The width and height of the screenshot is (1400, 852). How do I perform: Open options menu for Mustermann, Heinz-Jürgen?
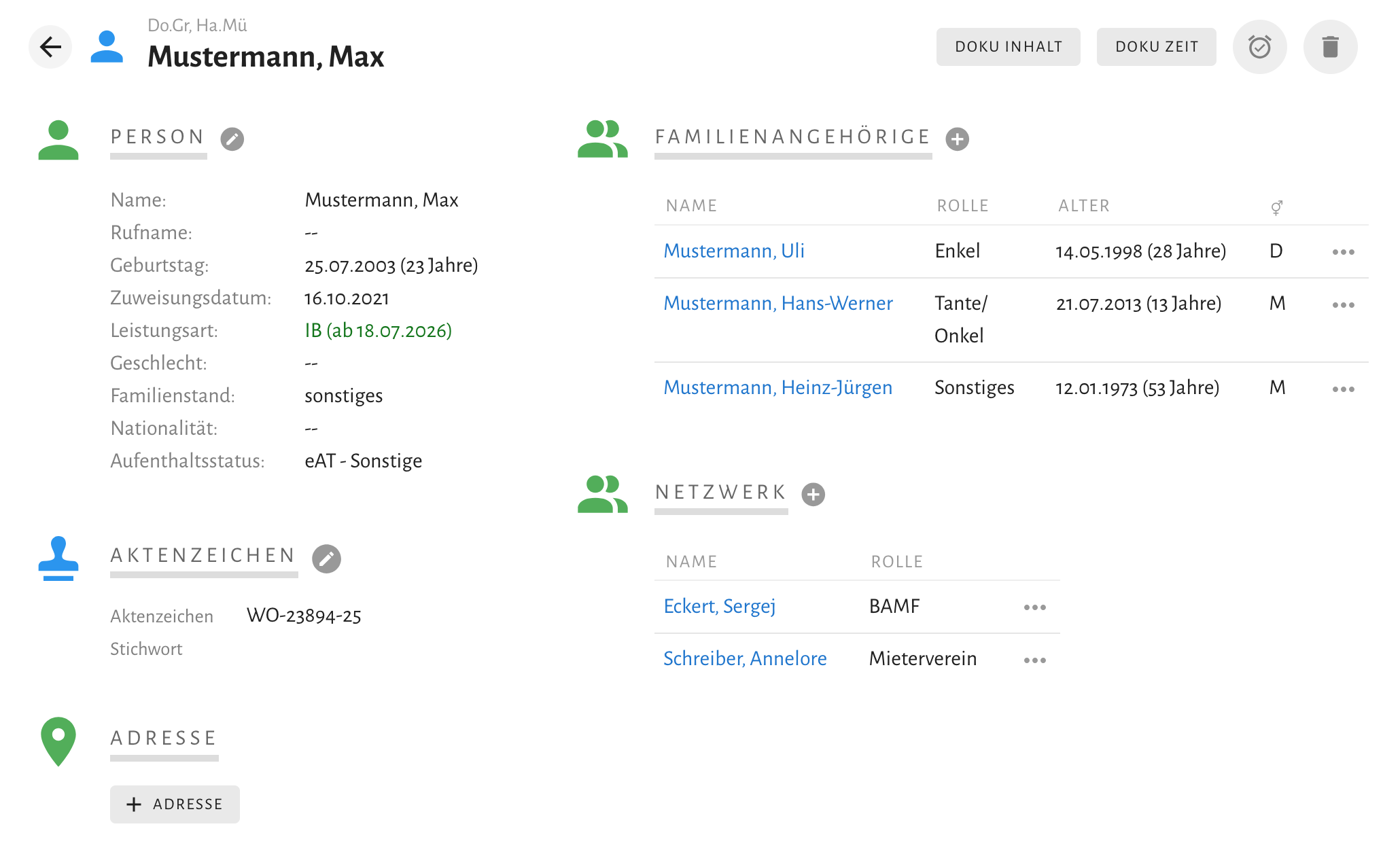pyautogui.click(x=1344, y=389)
